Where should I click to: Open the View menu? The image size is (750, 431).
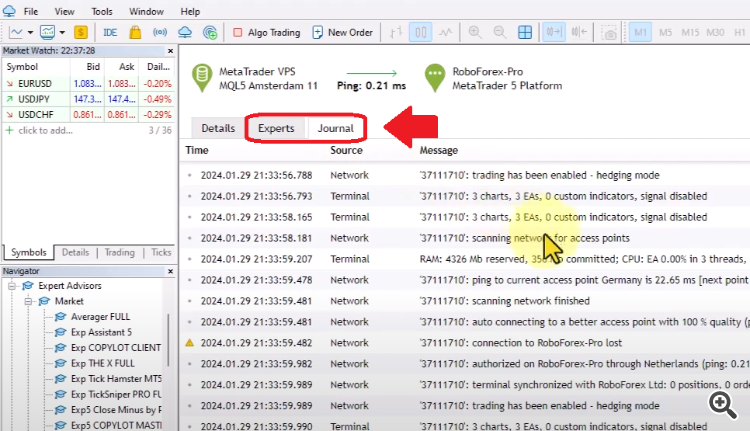click(64, 11)
